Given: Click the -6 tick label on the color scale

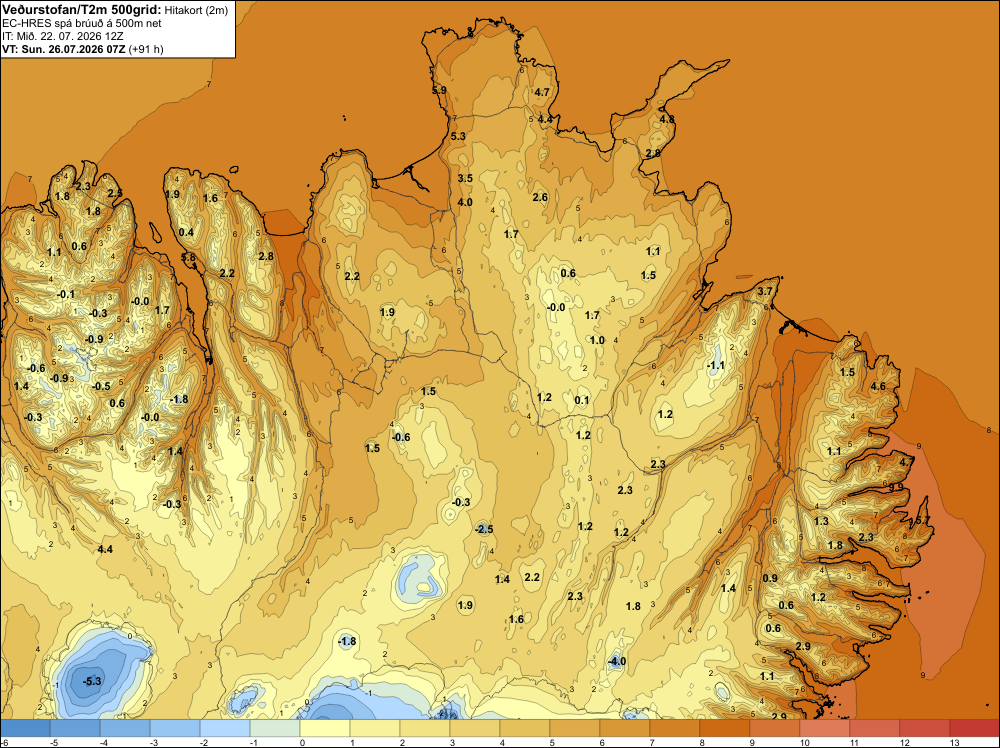Looking at the screenshot, I should coord(4,742).
